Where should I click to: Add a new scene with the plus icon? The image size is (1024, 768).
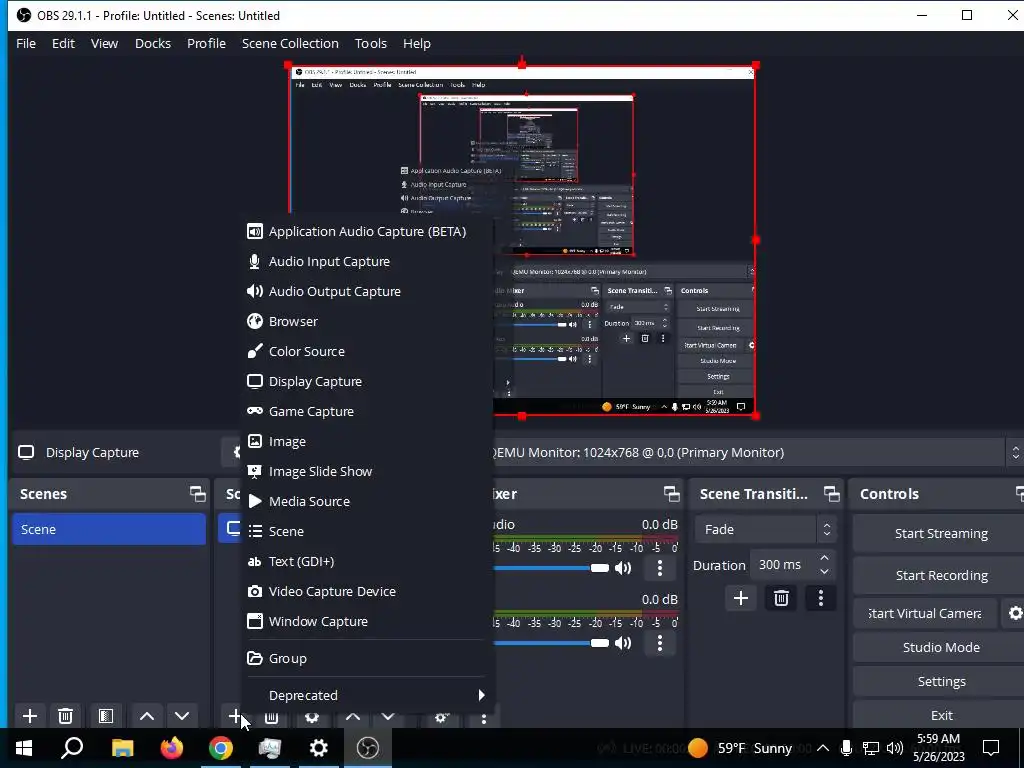pos(29,716)
